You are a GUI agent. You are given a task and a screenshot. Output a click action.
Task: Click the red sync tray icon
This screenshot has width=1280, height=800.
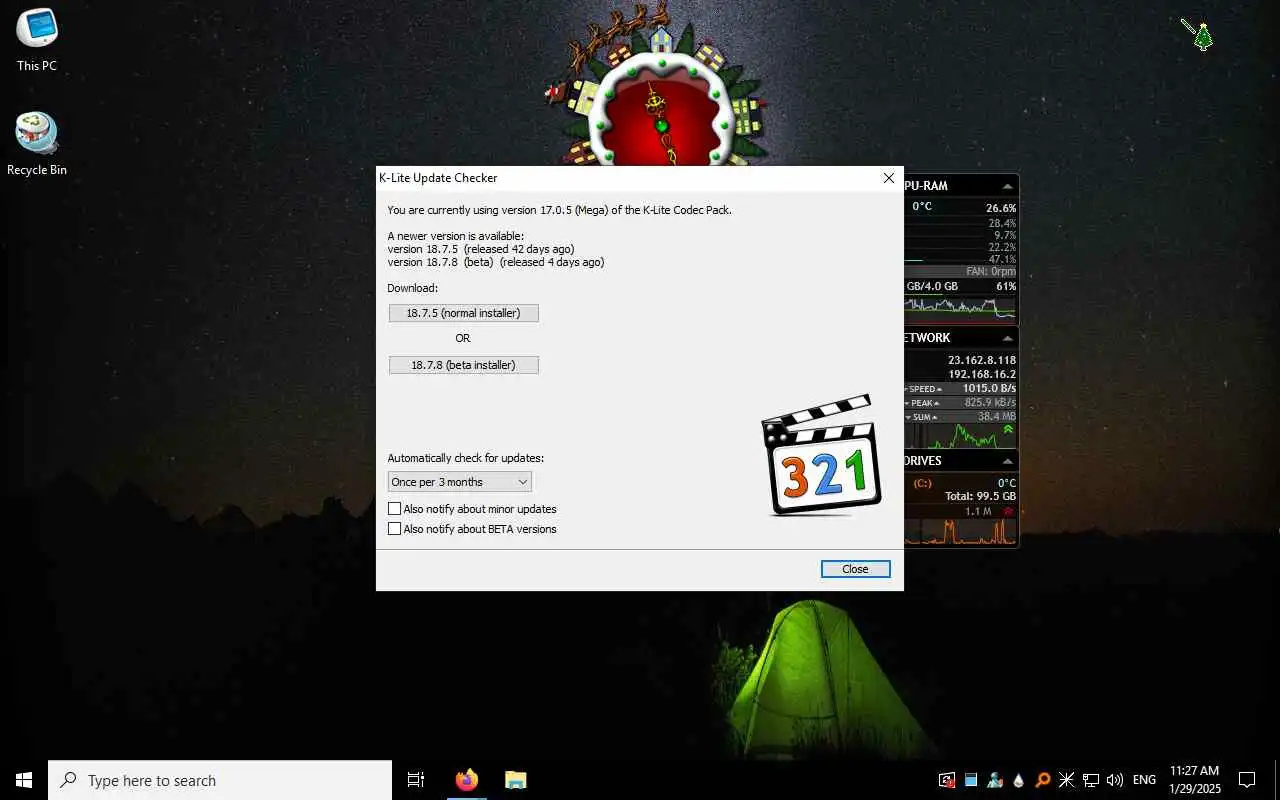click(x=946, y=780)
